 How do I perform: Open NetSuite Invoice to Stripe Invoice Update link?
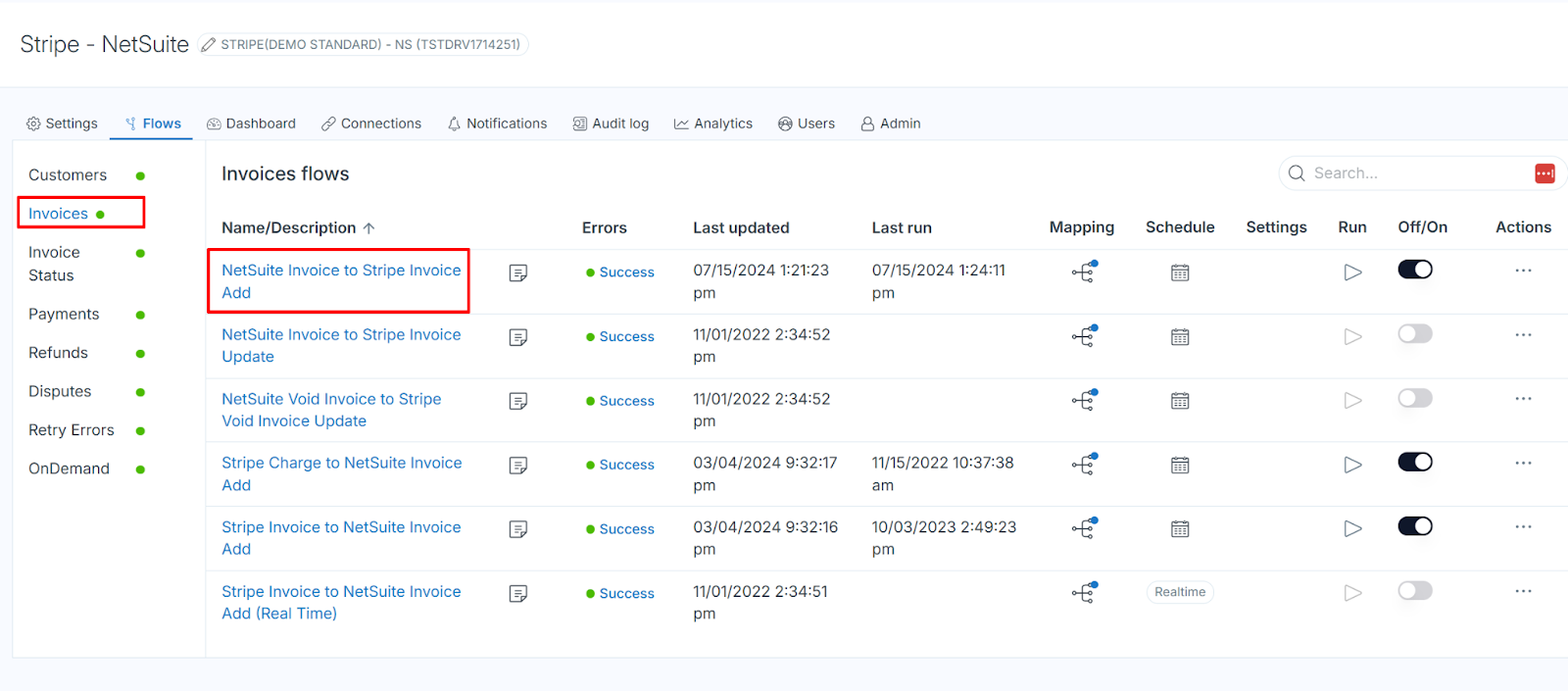coord(341,346)
